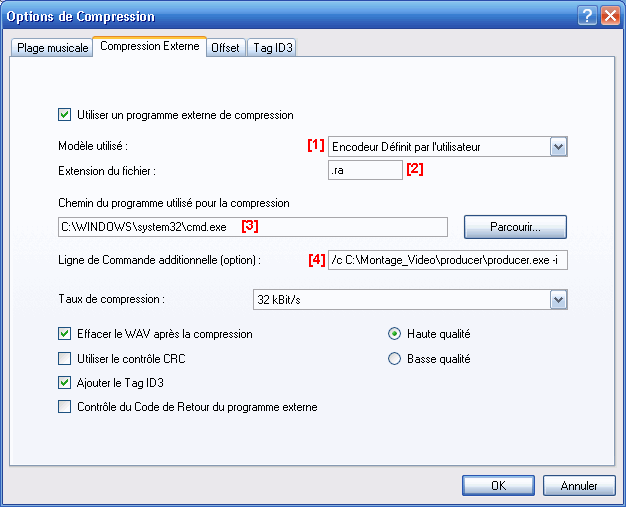The image size is (626, 507).
Task: Close the Options de Compression dialog
Action: click(610, 16)
